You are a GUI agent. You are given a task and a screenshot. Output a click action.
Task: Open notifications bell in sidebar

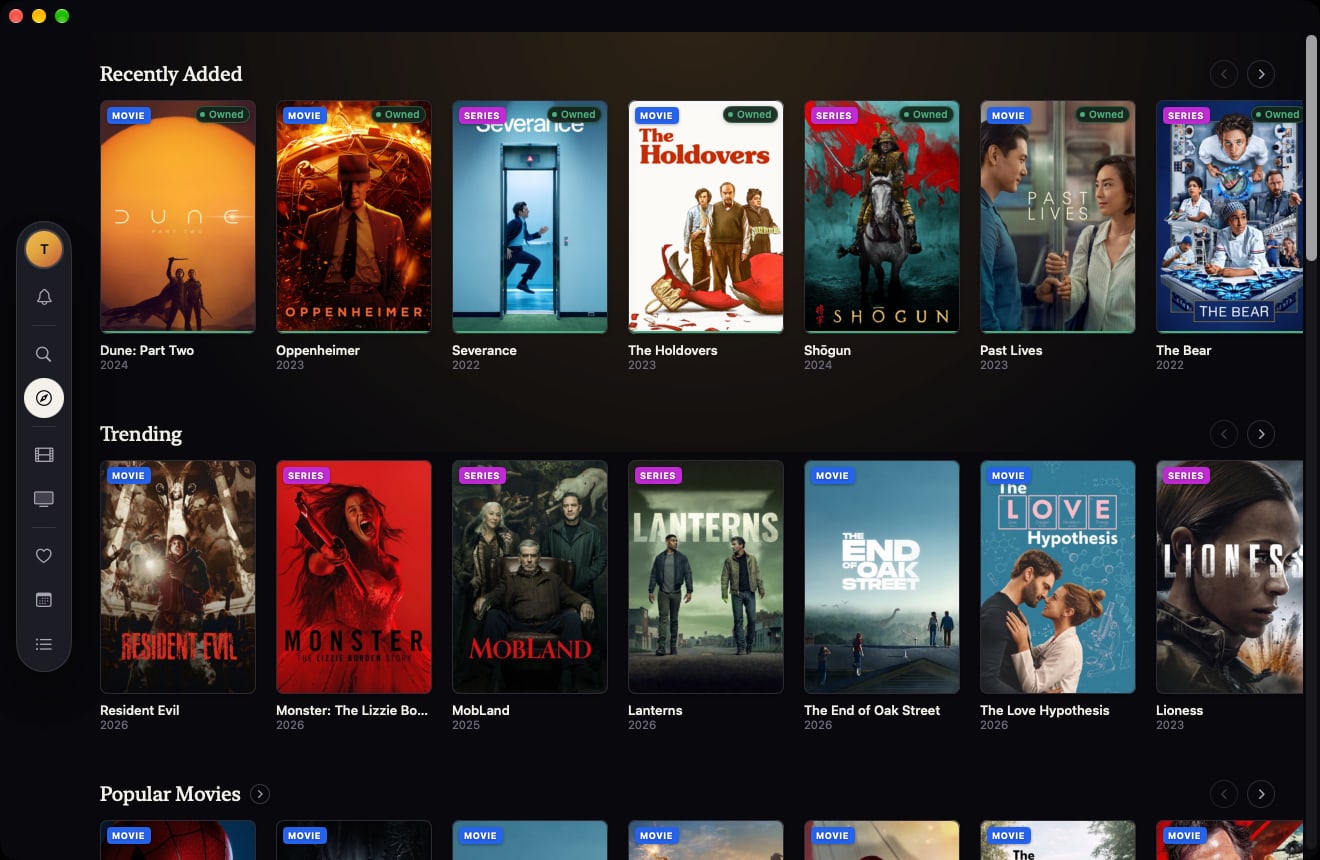(44, 297)
